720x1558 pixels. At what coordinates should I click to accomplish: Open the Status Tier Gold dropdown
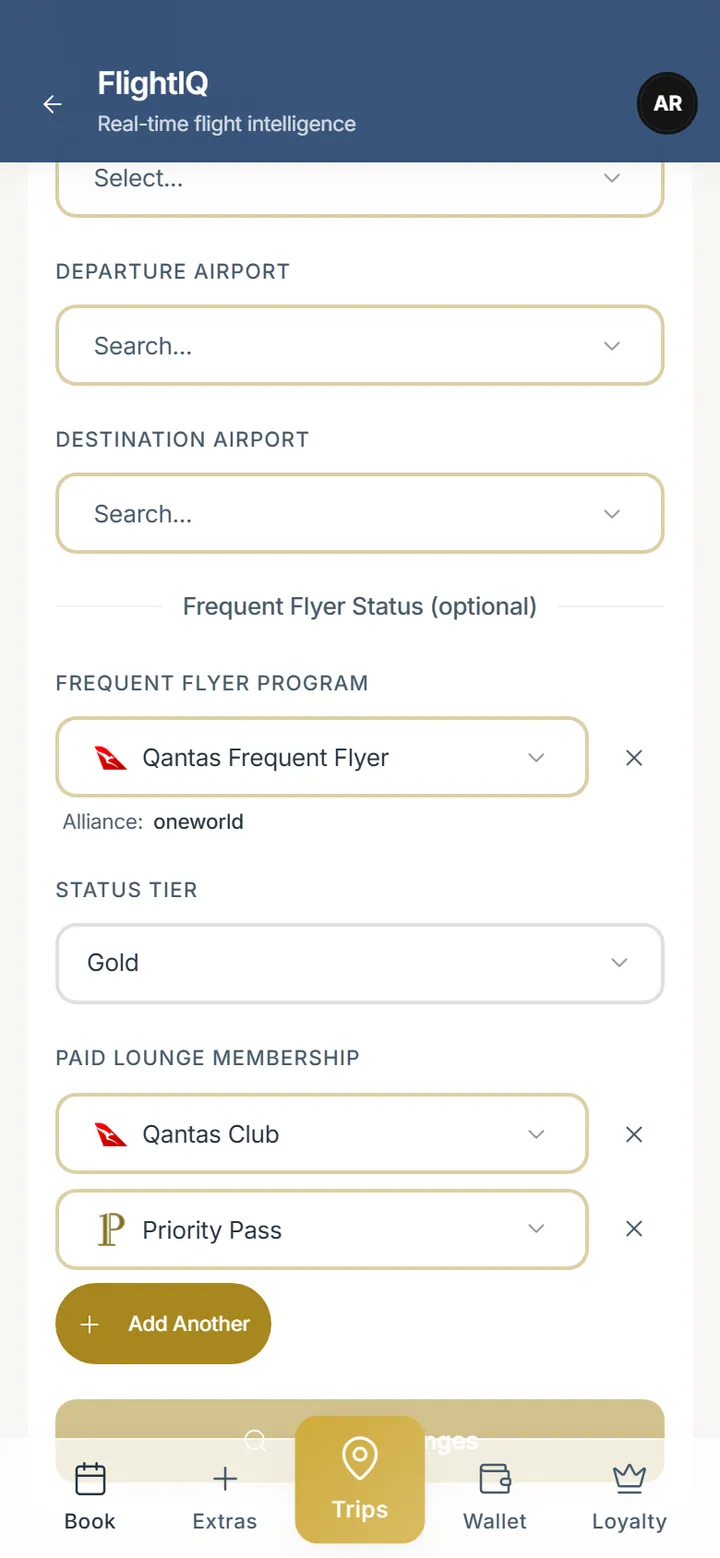point(360,963)
